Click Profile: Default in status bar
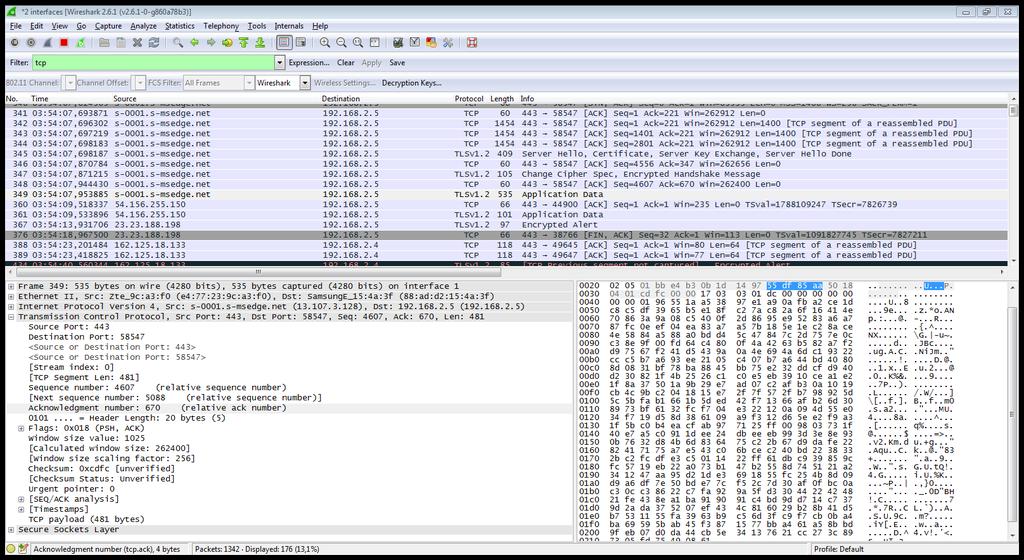The image size is (1024, 560). coord(839,549)
